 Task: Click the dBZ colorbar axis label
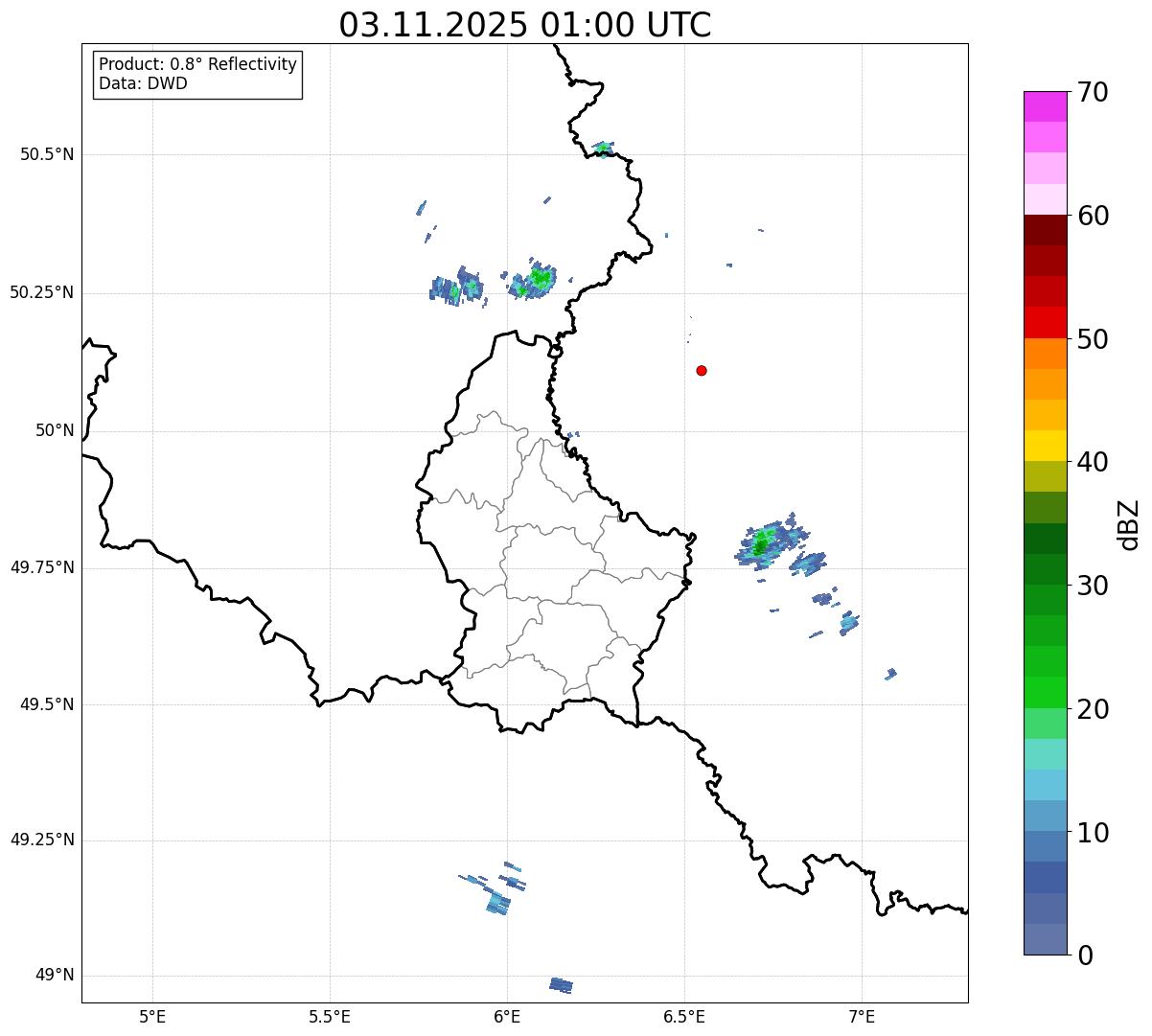[x=1129, y=524]
